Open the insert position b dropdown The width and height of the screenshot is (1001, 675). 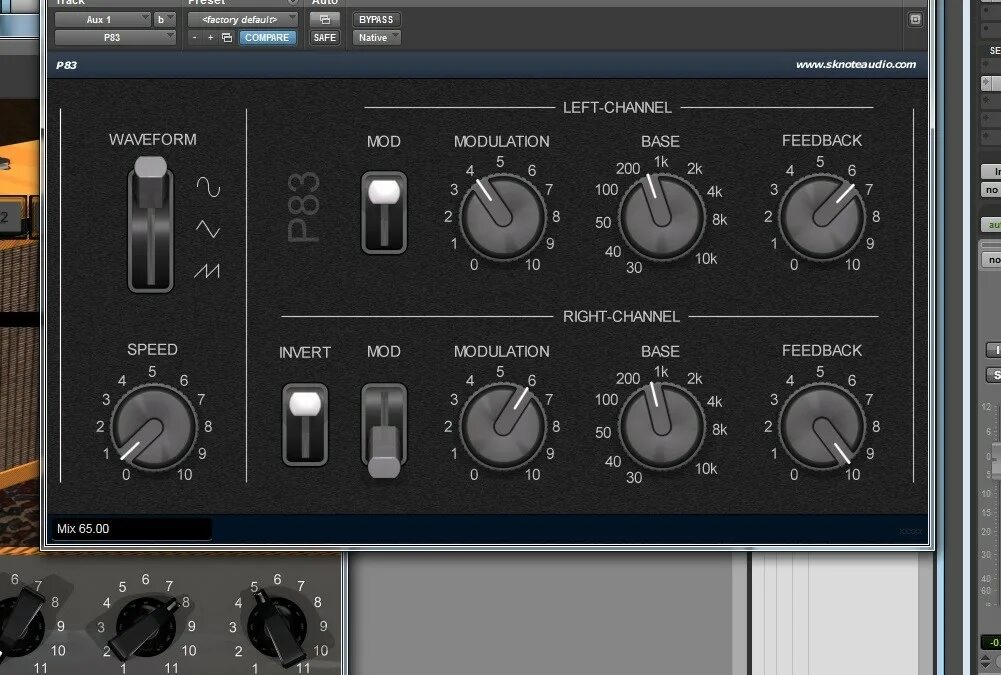(x=164, y=20)
